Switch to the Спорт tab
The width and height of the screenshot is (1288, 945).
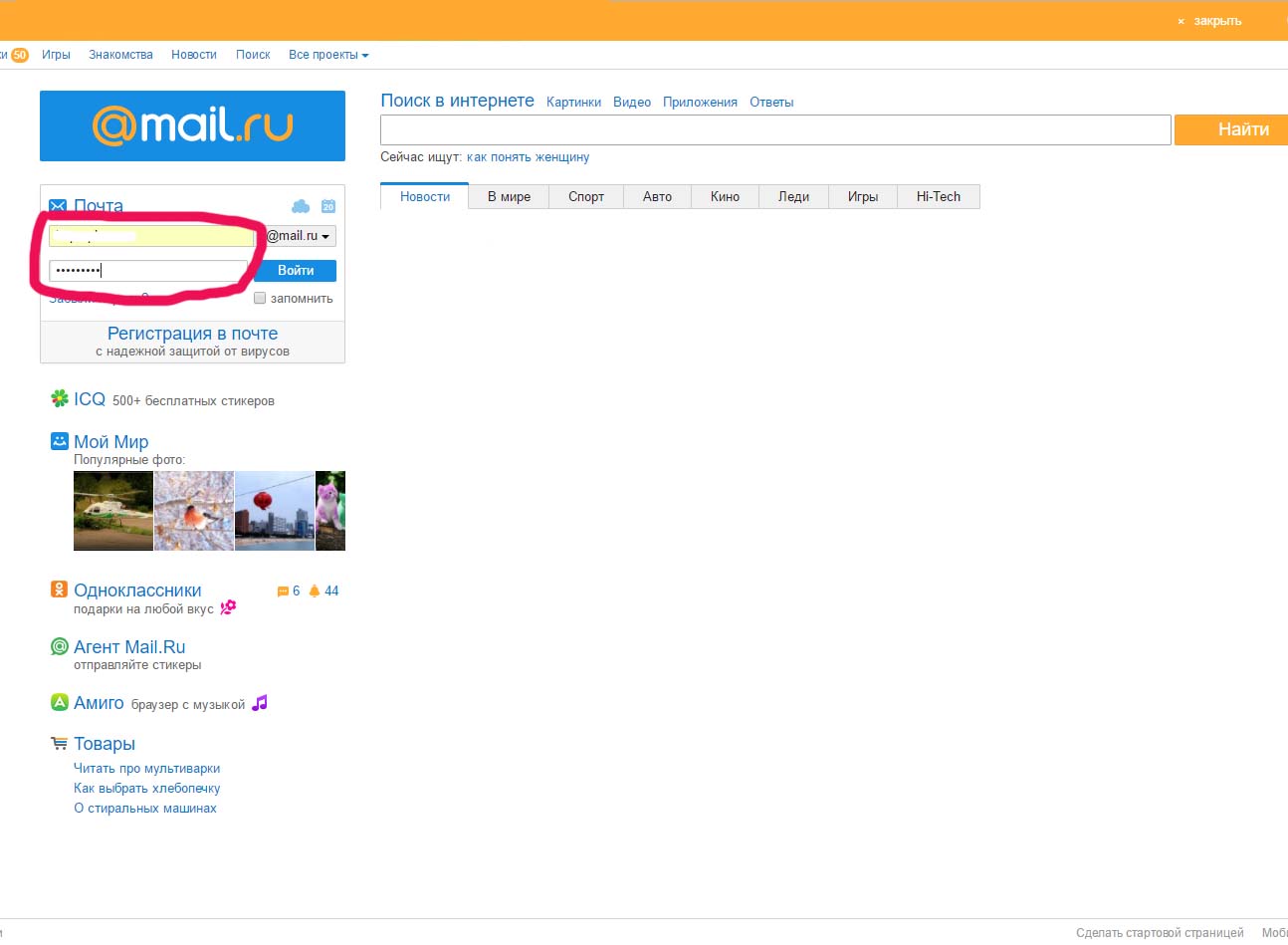(x=586, y=196)
